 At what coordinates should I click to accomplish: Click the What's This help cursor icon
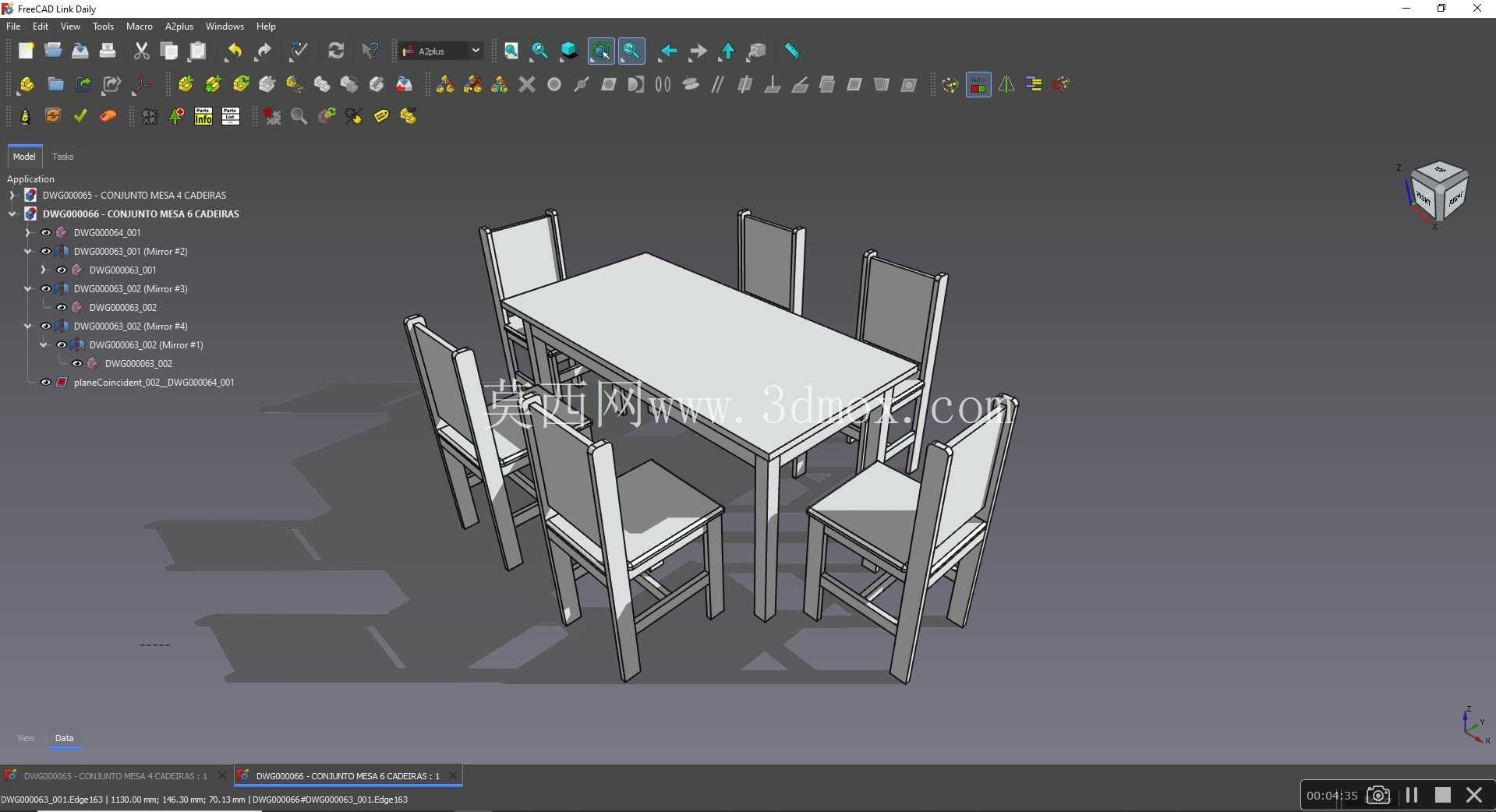click(x=370, y=51)
